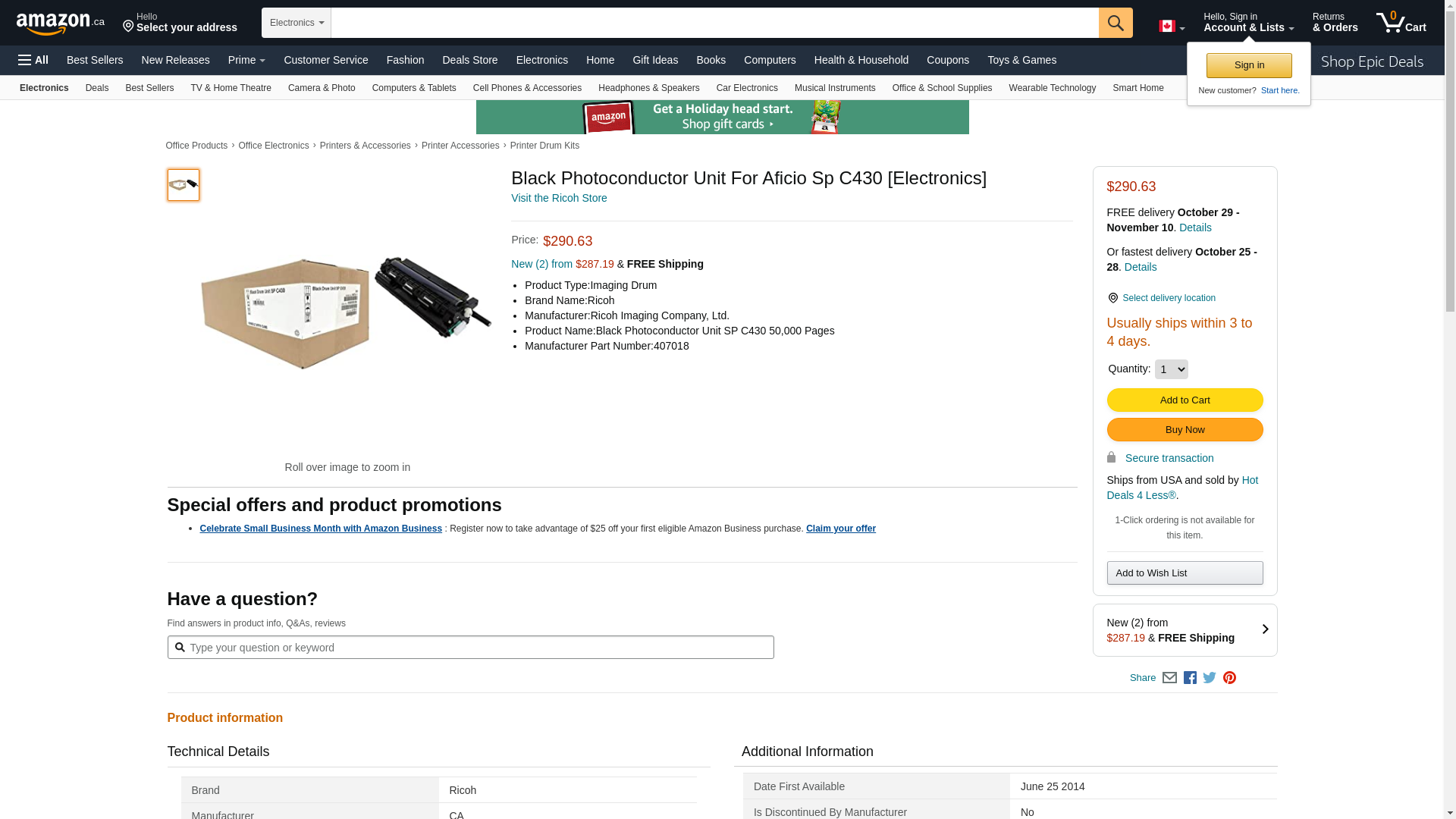The width and height of the screenshot is (1456, 819).
Task: Share on Twitter icon
Action: [1210, 678]
